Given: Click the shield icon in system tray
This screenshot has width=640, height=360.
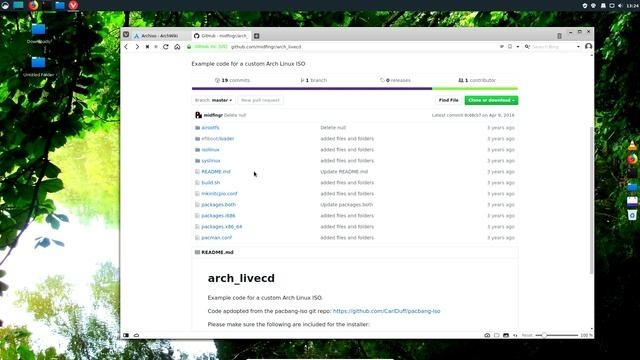Looking at the screenshot, I should (584, 6).
